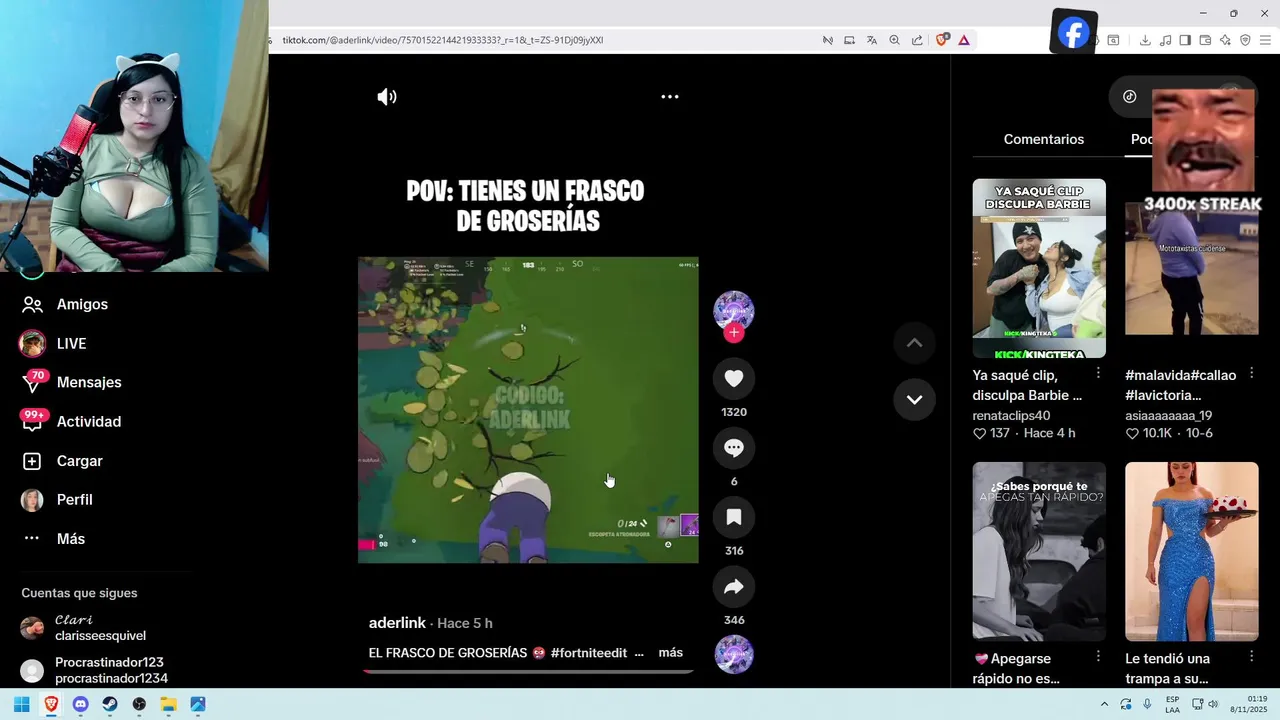Click the ESP LAA language indicator

click(1172, 704)
